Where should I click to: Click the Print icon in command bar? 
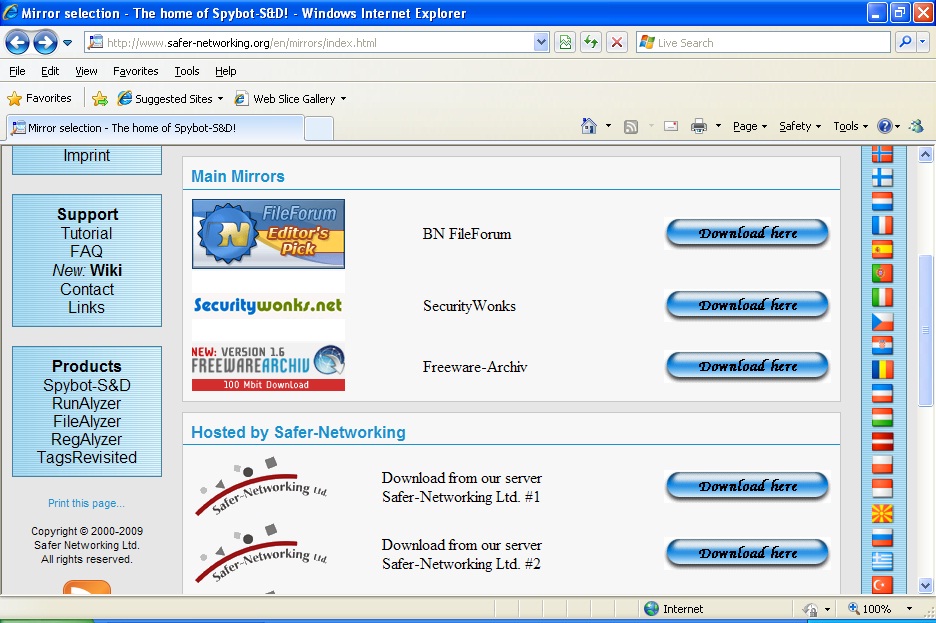[x=698, y=126]
